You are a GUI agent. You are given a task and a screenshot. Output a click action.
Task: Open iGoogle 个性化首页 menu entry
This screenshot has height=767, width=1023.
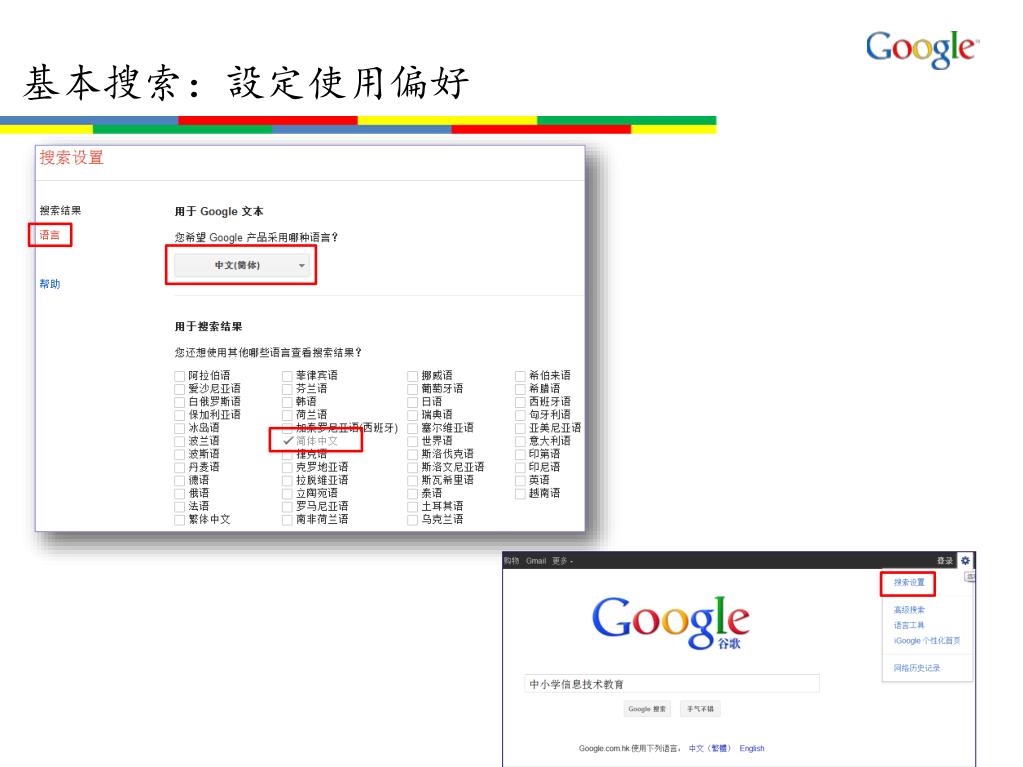tap(926, 641)
